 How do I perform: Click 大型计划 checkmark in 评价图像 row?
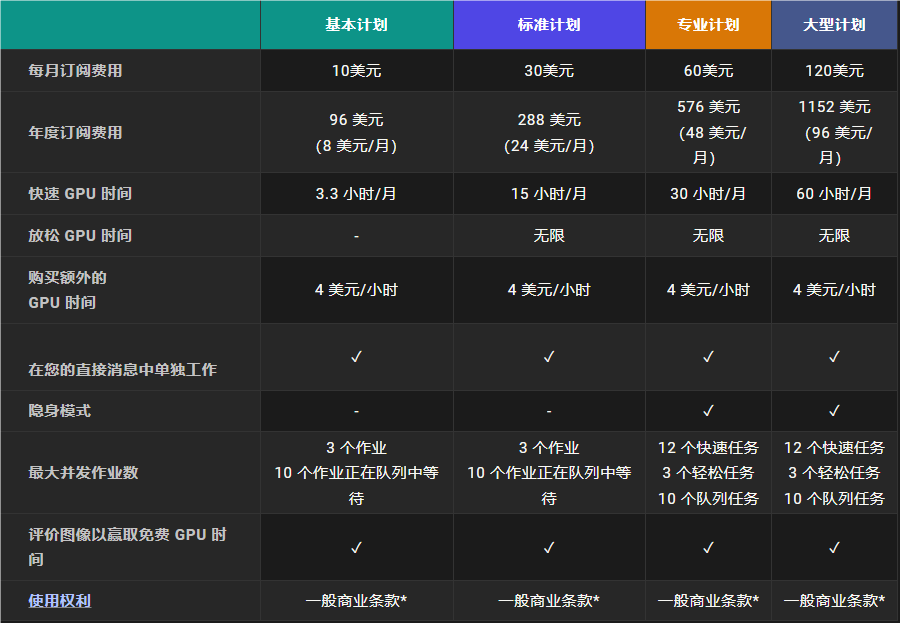click(x=834, y=547)
